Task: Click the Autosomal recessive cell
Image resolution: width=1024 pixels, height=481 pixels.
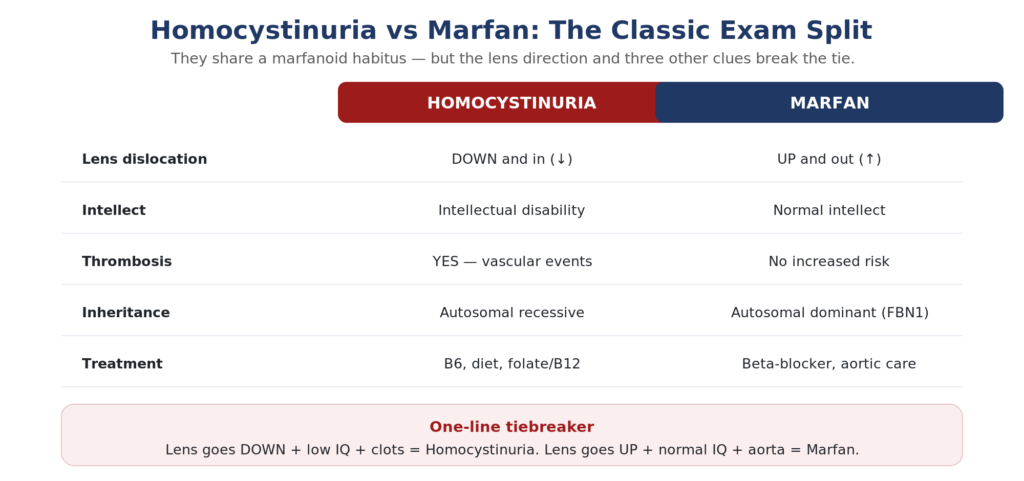Action: [512, 313]
